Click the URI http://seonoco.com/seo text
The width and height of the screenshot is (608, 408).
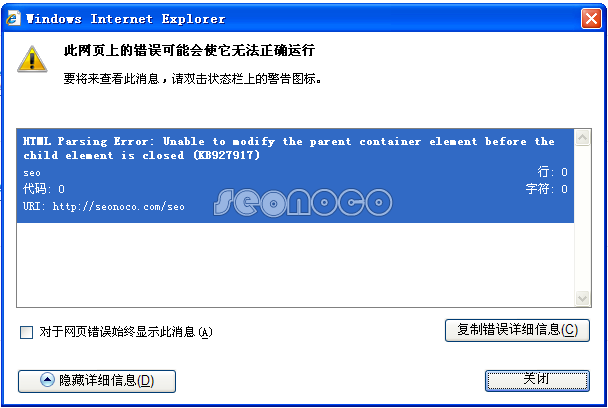[104, 206]
